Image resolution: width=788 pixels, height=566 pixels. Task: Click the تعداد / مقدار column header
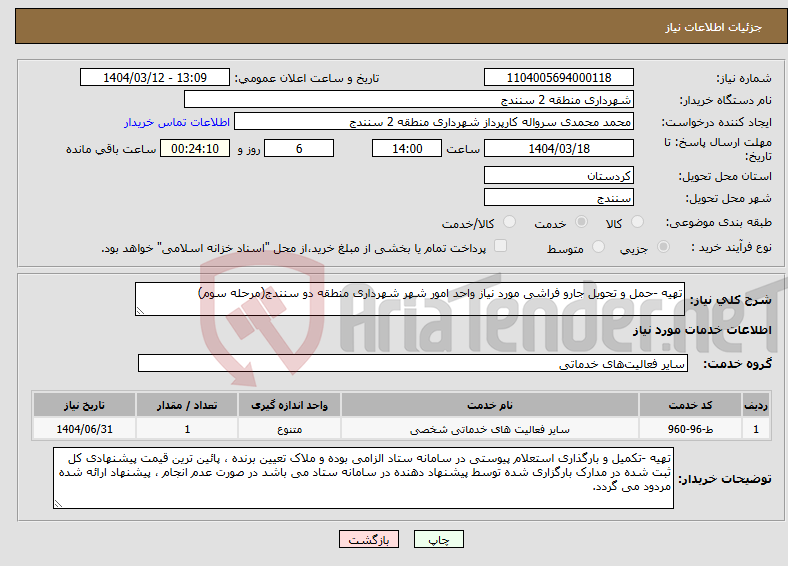tap(186, 405)
